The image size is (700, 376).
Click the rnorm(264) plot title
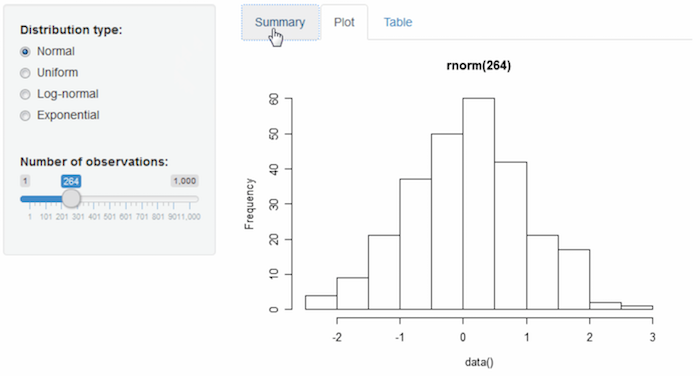[x=479, y=66]
